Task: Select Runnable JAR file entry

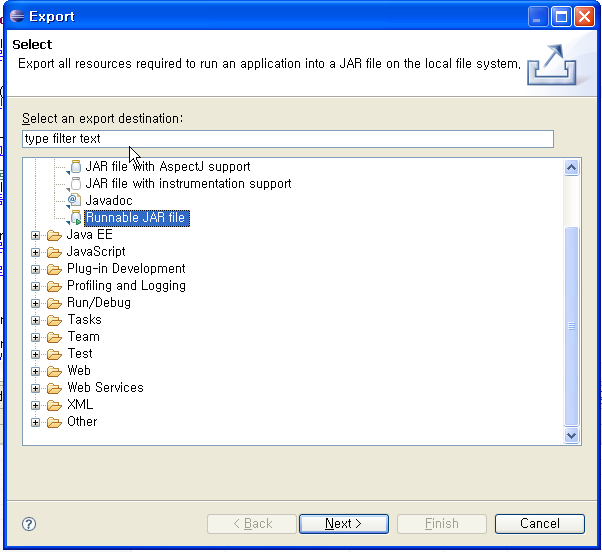Action: (136, 218)
